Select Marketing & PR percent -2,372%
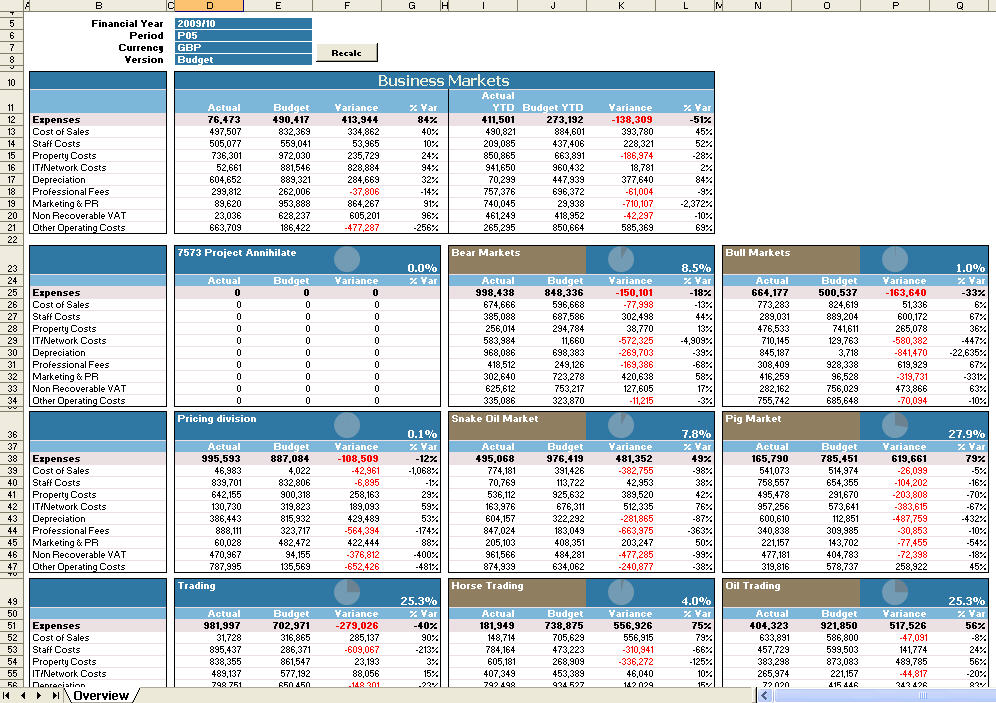The width and height of the screenshot is (996, 703). 696,204
